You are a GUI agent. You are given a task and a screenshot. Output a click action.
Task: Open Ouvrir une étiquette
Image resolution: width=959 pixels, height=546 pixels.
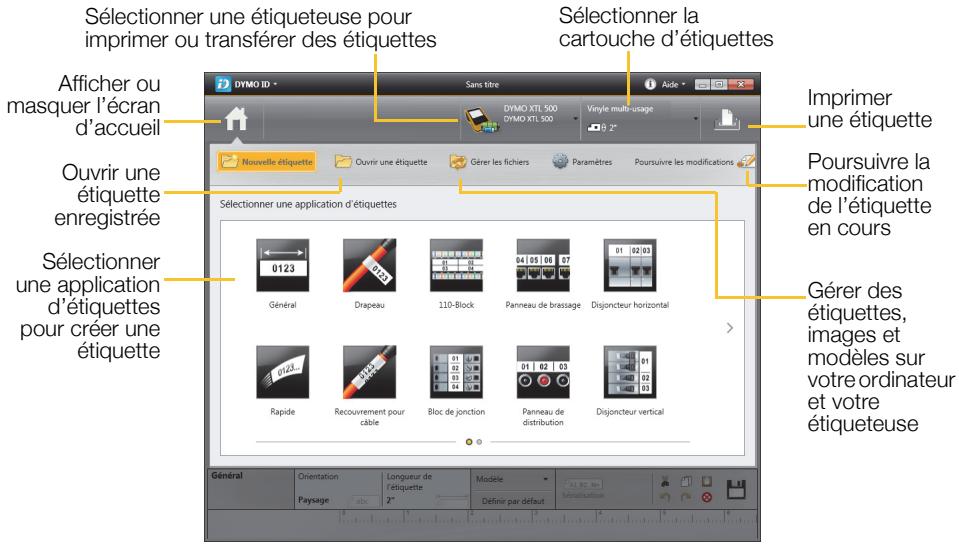(381, 162)
